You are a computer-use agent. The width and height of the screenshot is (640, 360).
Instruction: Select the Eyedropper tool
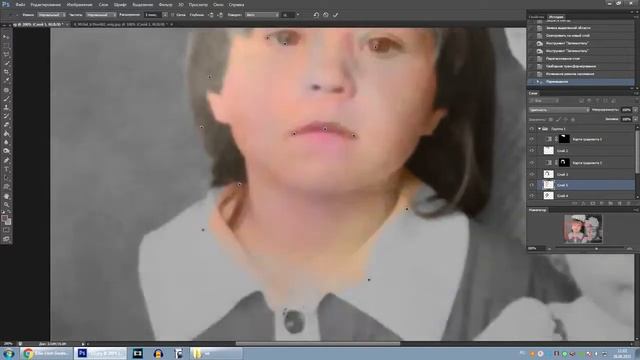click(6, 81)
